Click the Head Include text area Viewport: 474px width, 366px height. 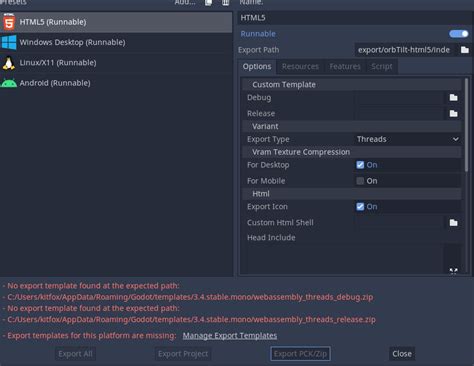pyautogui.click(x=345, y=260)
